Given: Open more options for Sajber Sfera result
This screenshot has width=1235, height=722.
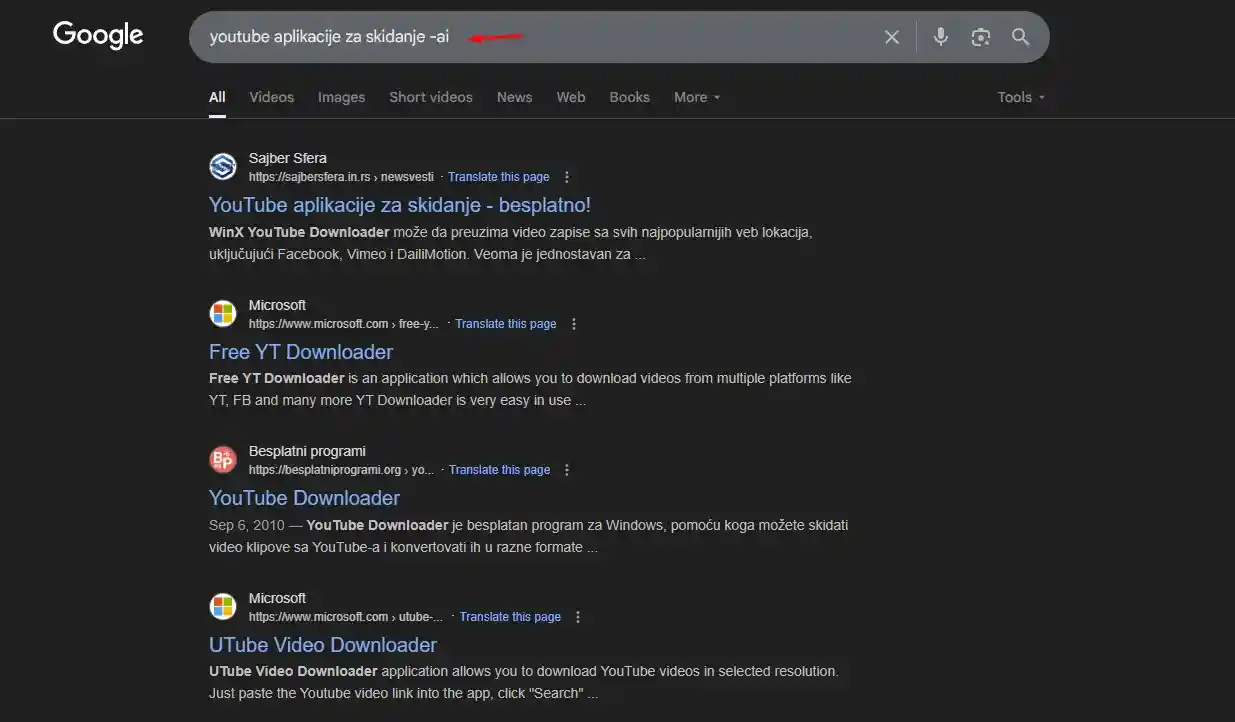Looking at the screenshot, I should coord(567,177).
